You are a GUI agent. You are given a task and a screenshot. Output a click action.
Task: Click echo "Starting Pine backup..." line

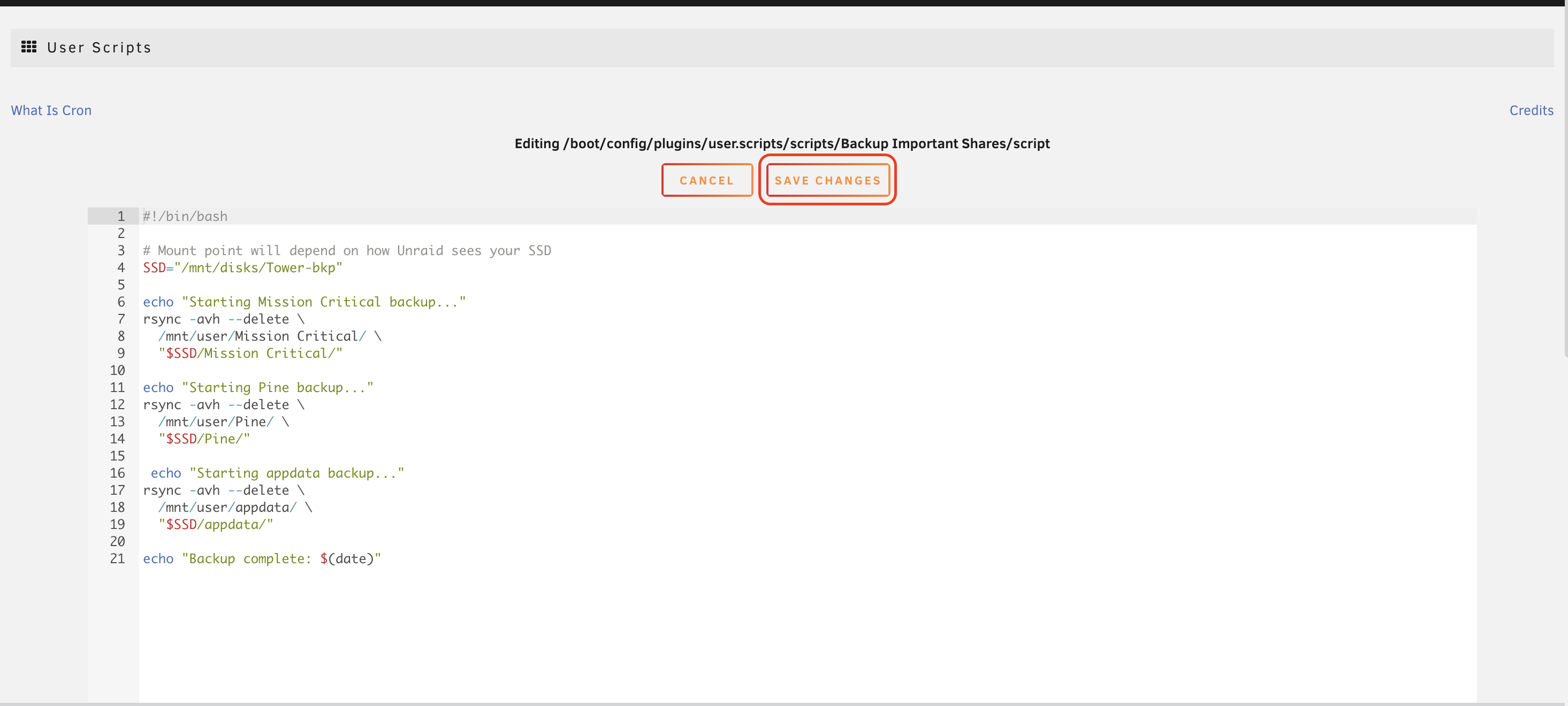click(258, 387)
